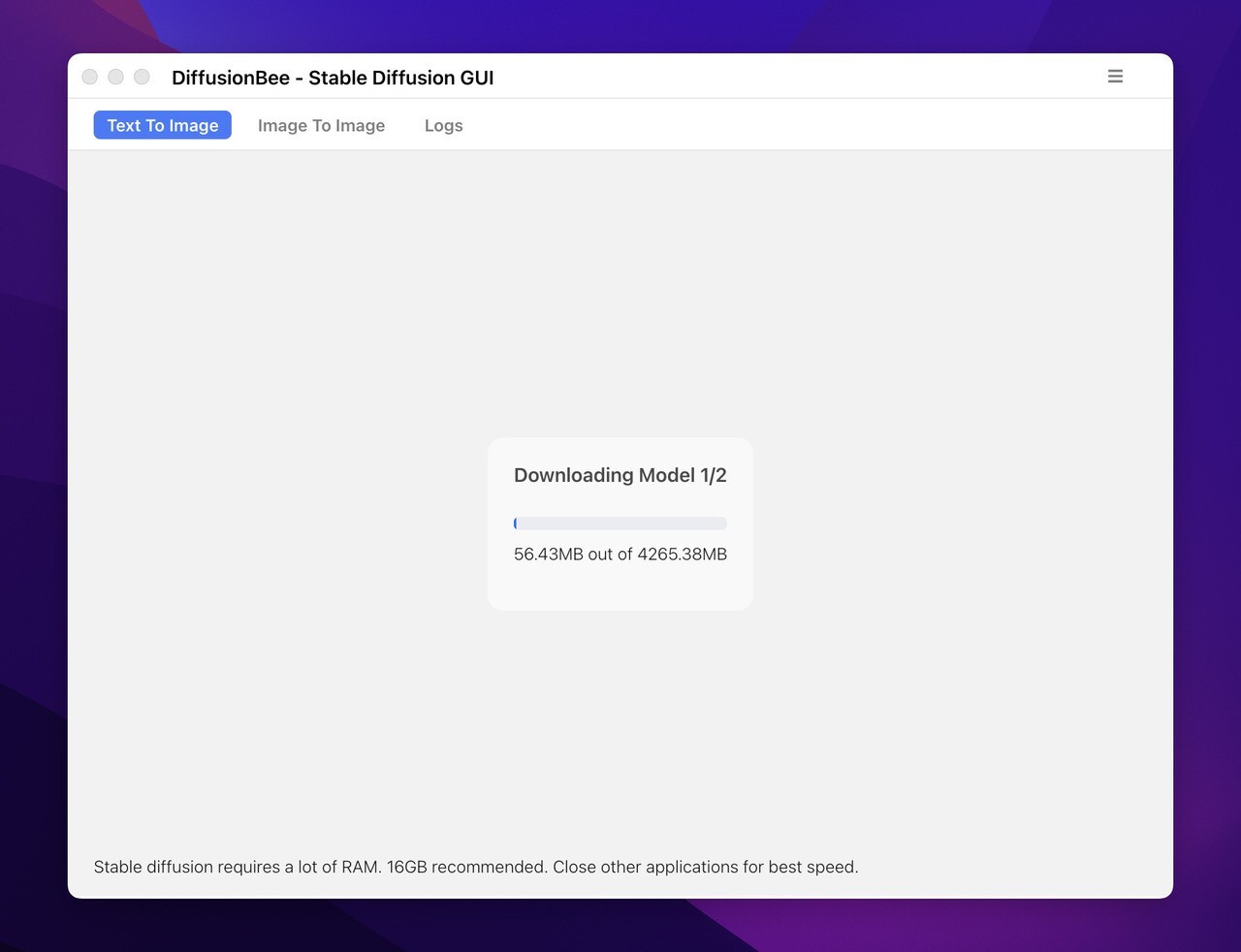Click the model download progress bar
The image size is (1241, 952).
pyautogui.click(x=620, y=523)
